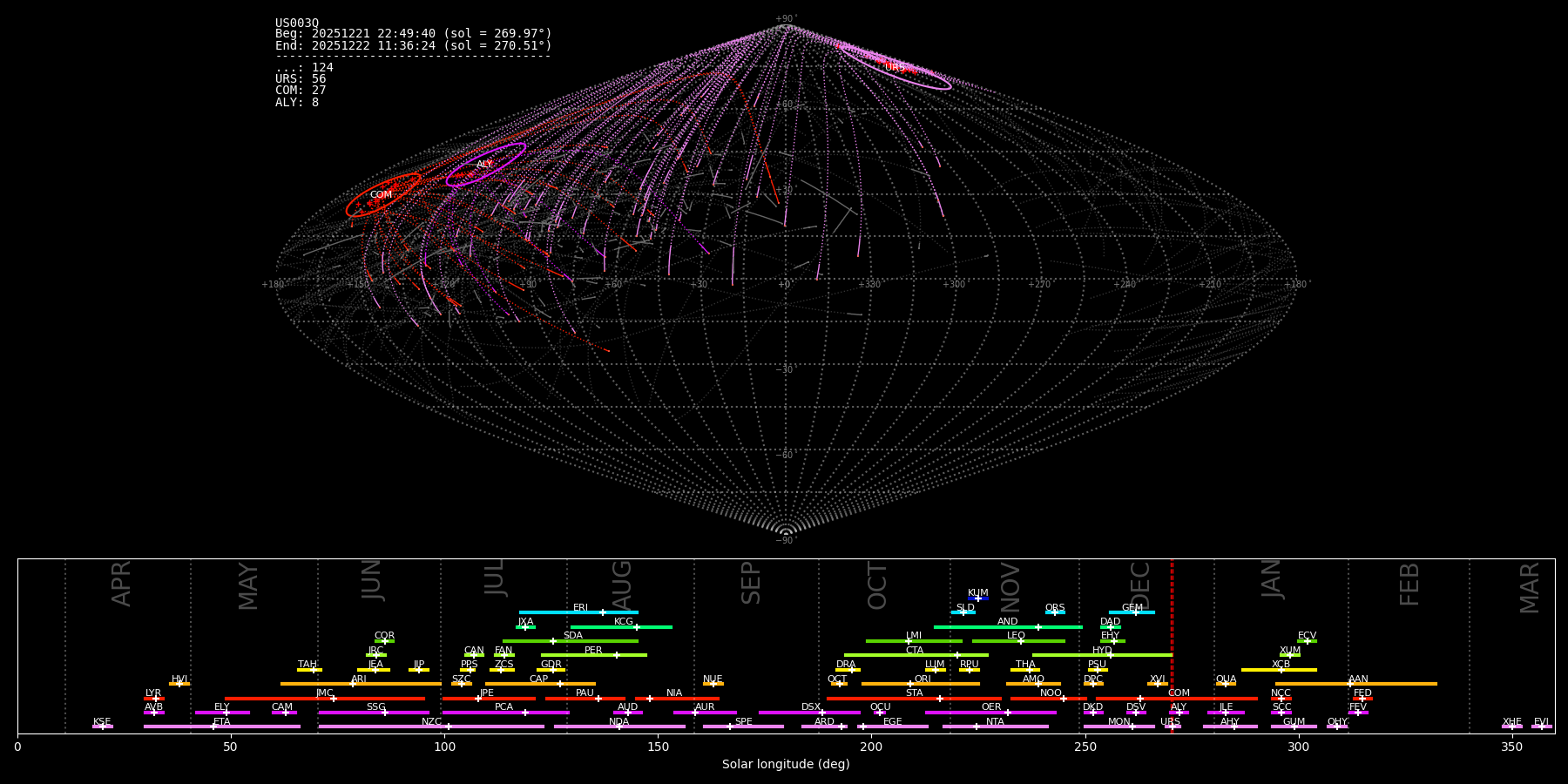
Task: Click the AND shower label in the timeline
Action: [1008, 622]
